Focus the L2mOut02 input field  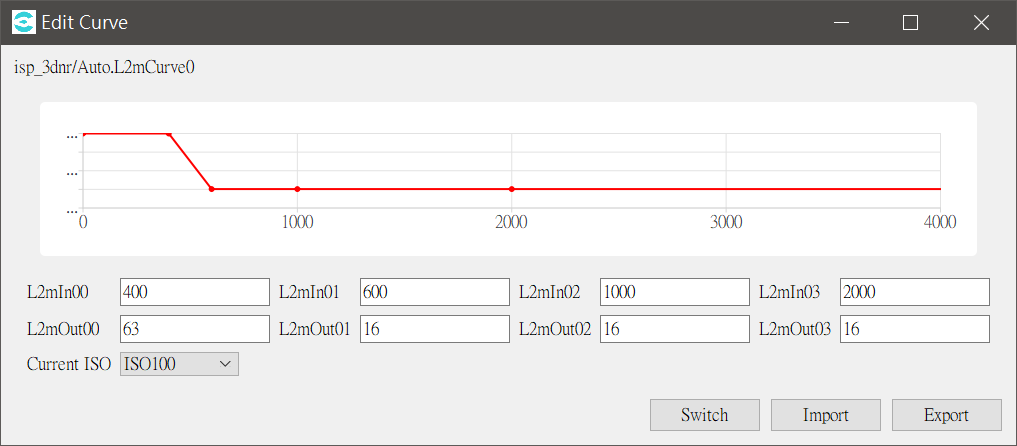coord(675,329)
